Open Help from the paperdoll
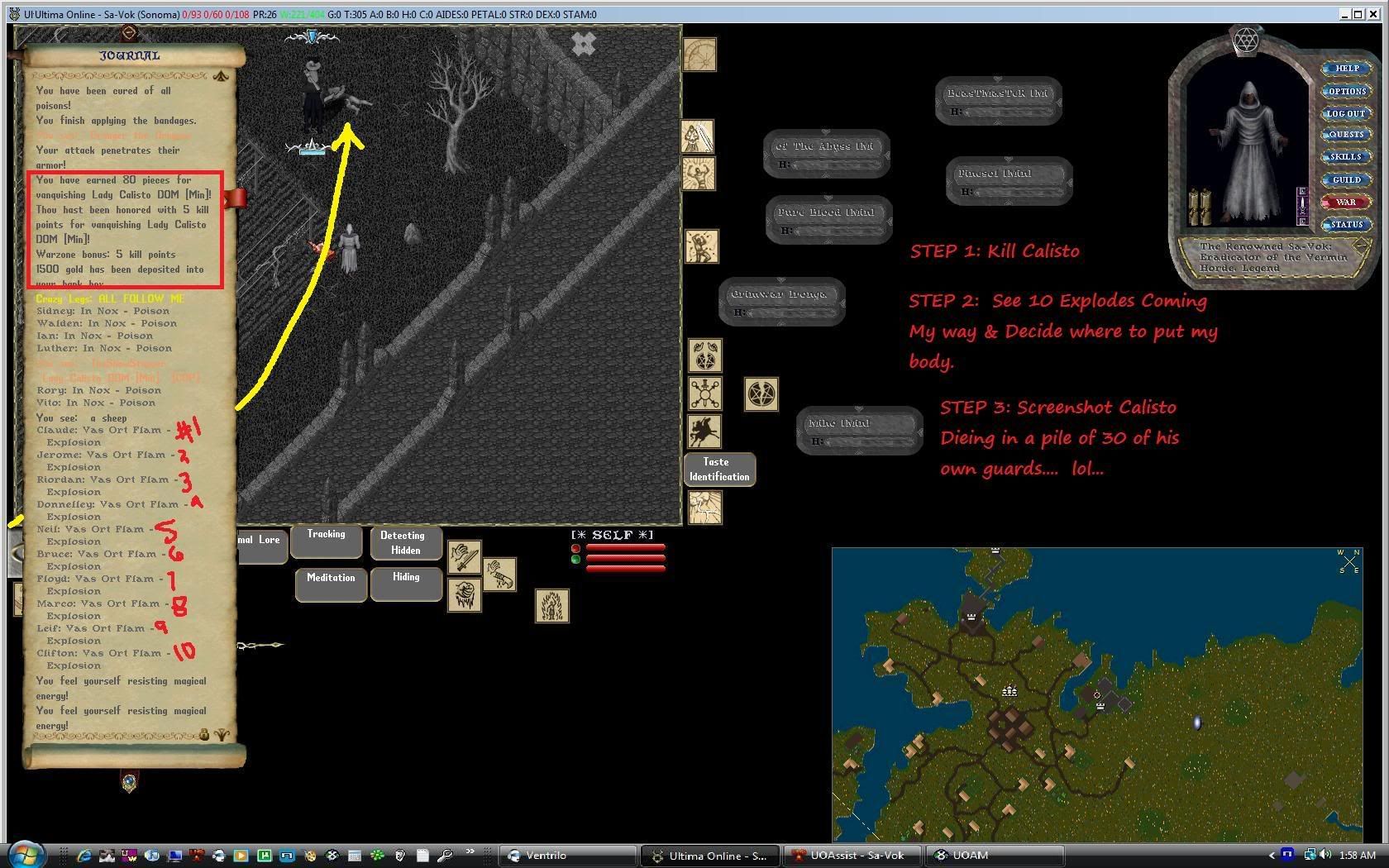The width and height of the screenshot is (1389, 868). (1347, 69)
